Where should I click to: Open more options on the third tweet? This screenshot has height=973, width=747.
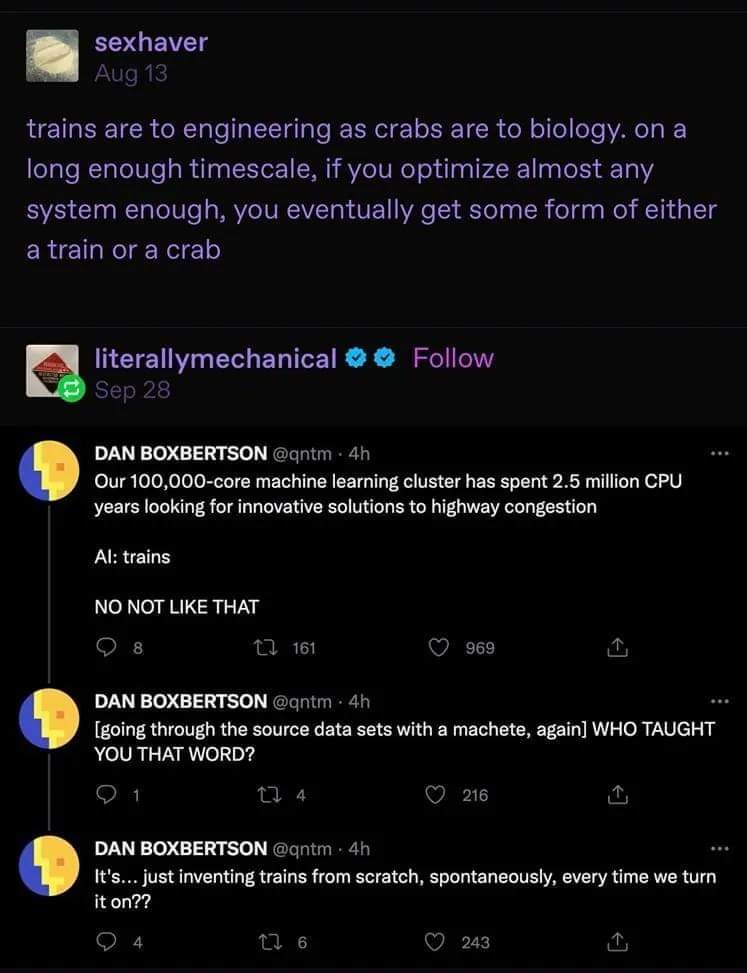tap(716, 848)
